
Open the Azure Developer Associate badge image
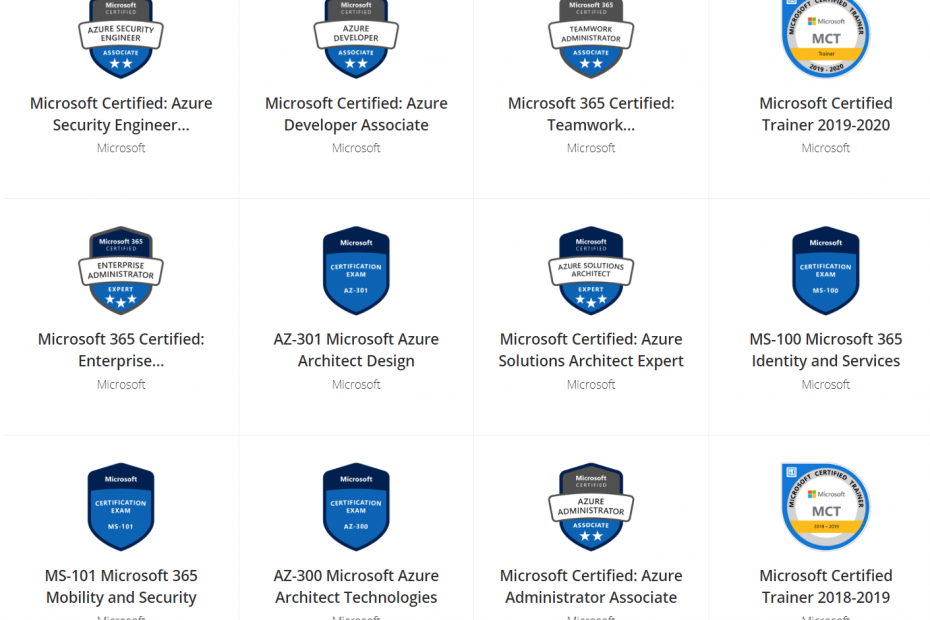click(356, 39)
